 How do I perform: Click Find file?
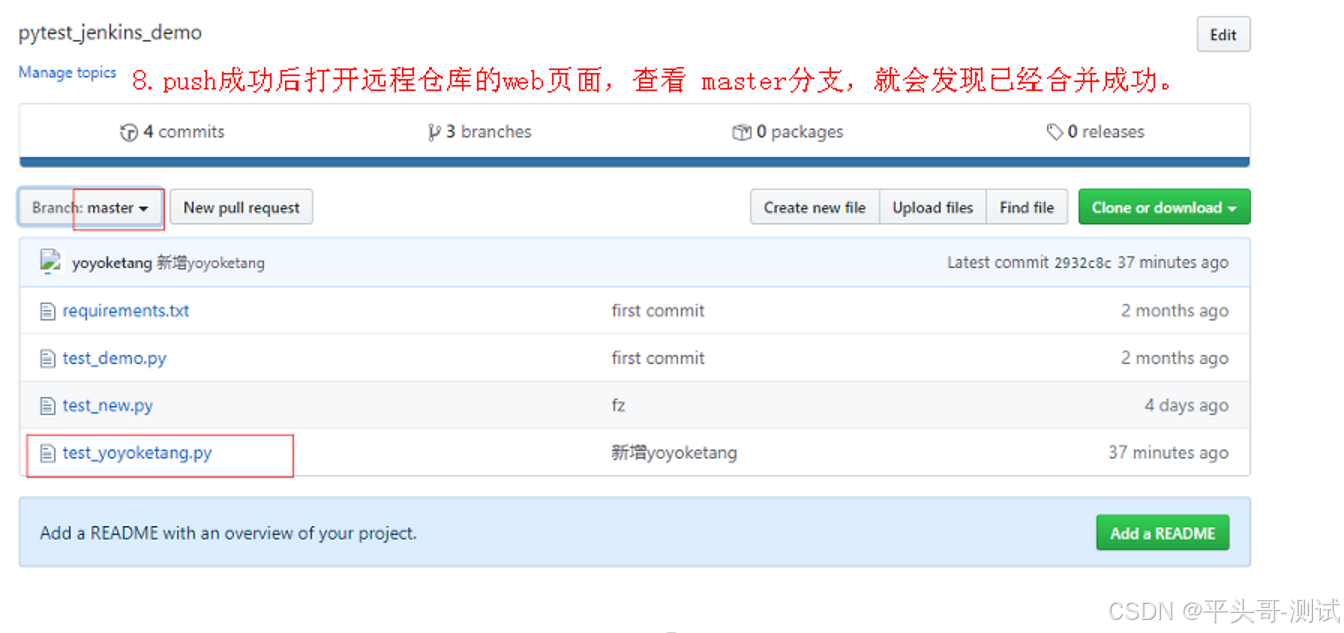[x=1027, y=207]
